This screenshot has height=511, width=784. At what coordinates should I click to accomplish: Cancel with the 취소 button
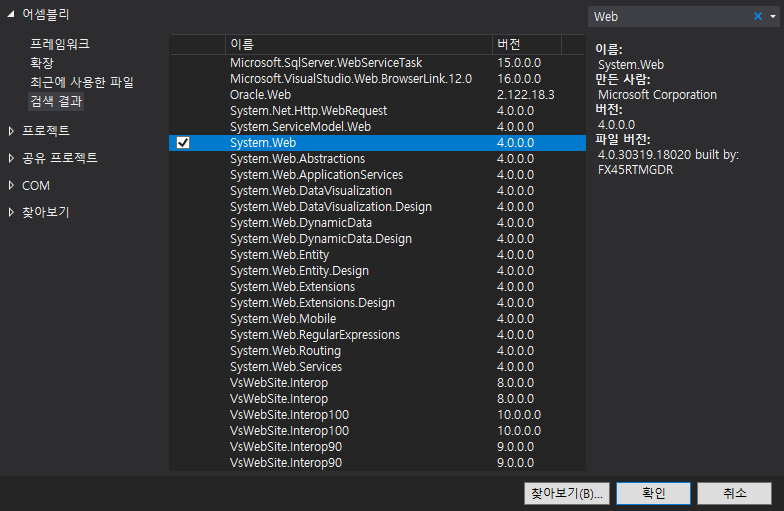coord(734,494)
